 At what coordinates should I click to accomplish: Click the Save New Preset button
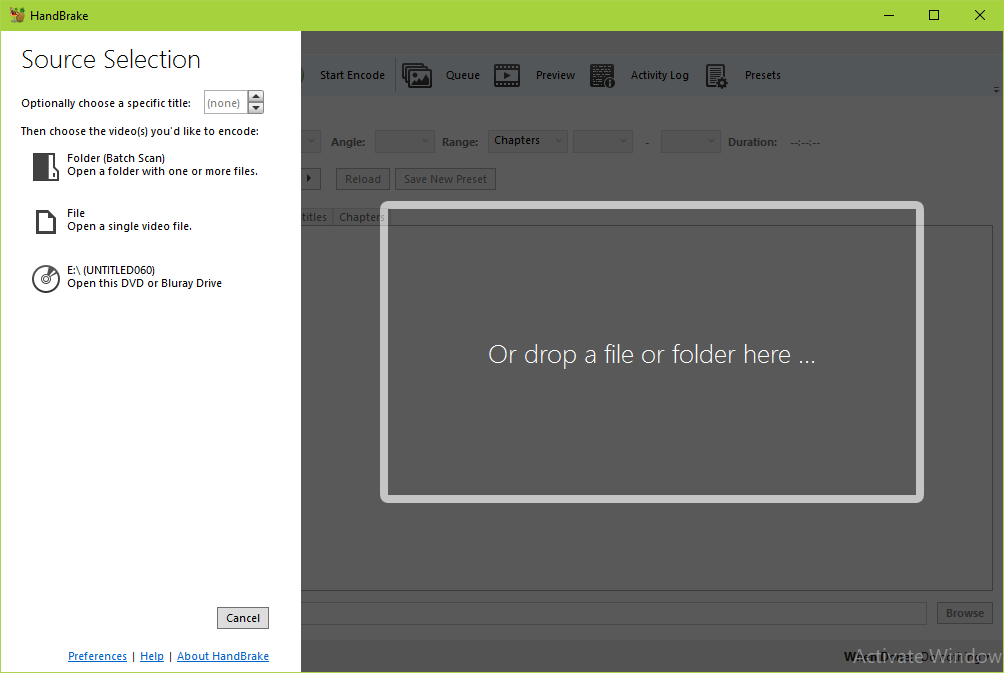445,179
